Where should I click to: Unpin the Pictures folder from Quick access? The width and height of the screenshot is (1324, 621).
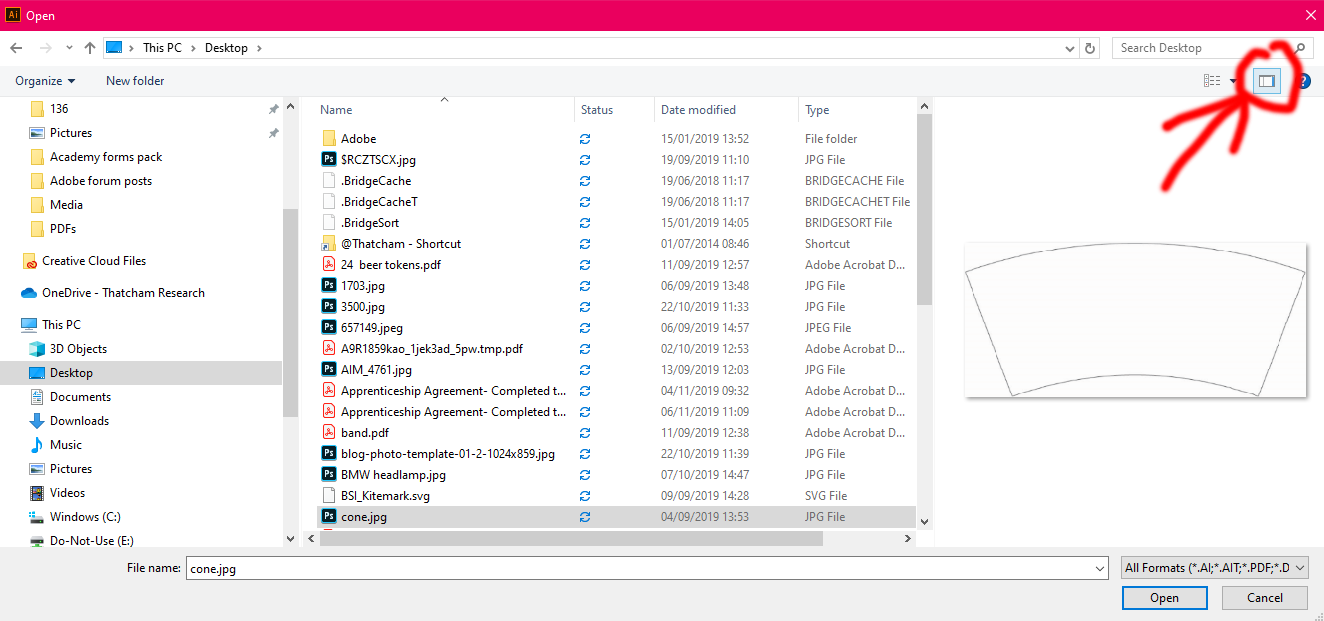pos(273,132)
